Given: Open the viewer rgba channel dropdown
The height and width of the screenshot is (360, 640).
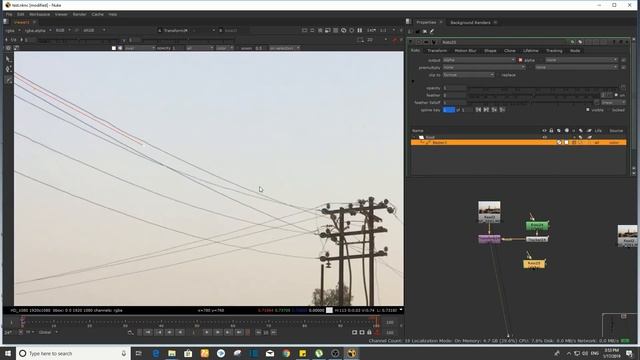Looking at the screenshot, I should click(x=13, y=31).
